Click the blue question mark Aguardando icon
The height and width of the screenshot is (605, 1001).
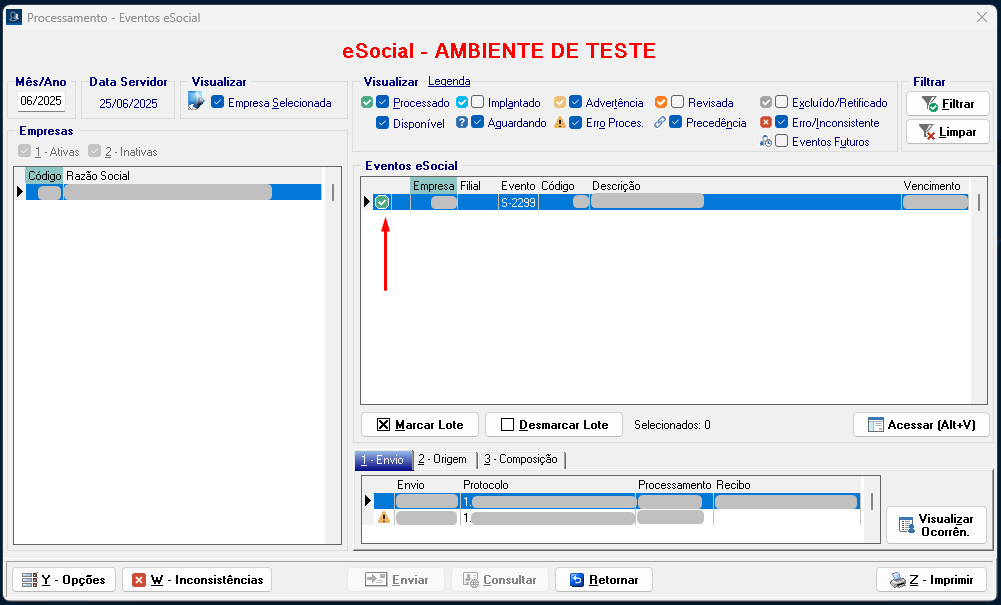462,123
